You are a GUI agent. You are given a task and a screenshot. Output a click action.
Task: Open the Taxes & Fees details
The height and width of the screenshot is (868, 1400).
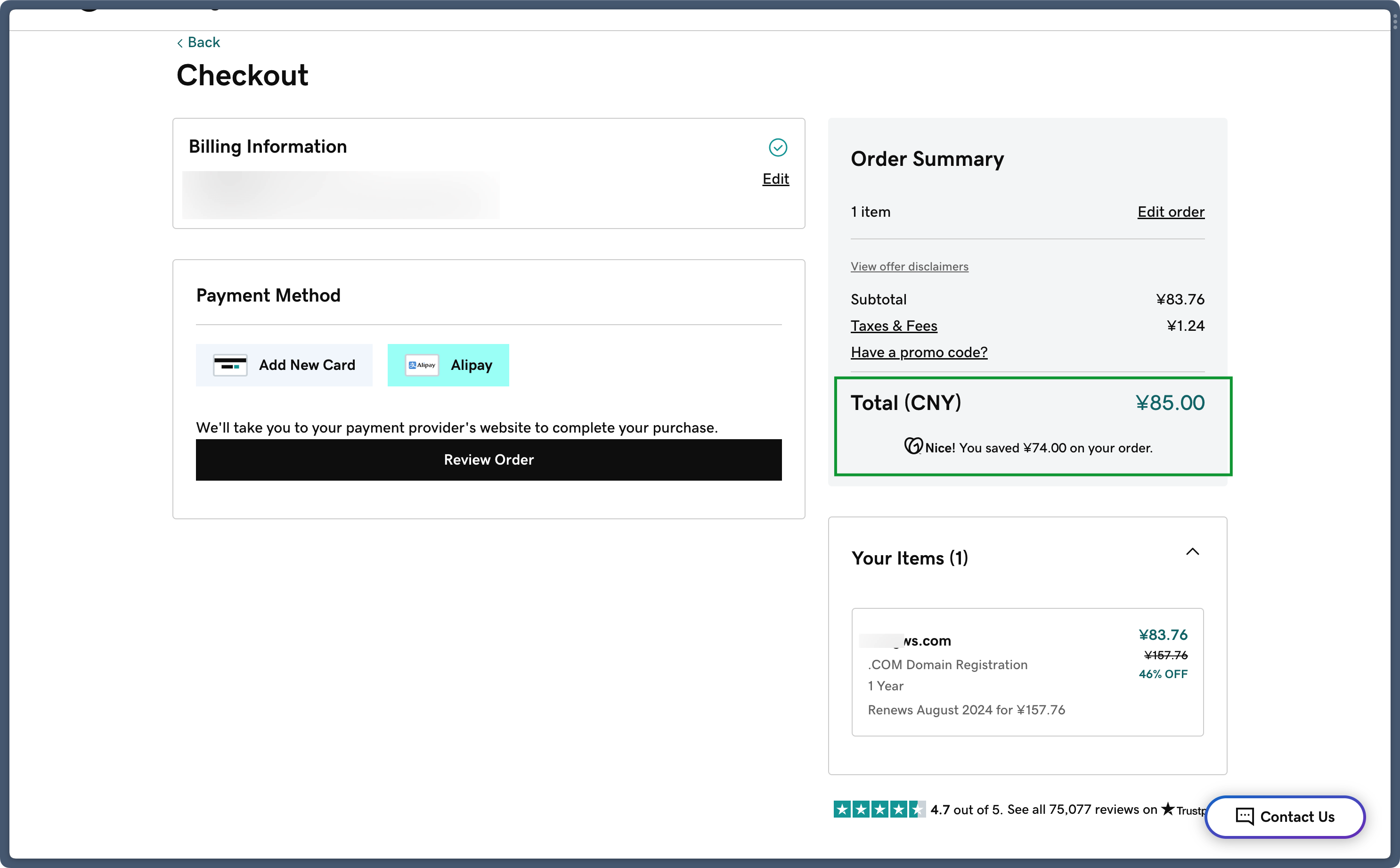click(893, 326)
